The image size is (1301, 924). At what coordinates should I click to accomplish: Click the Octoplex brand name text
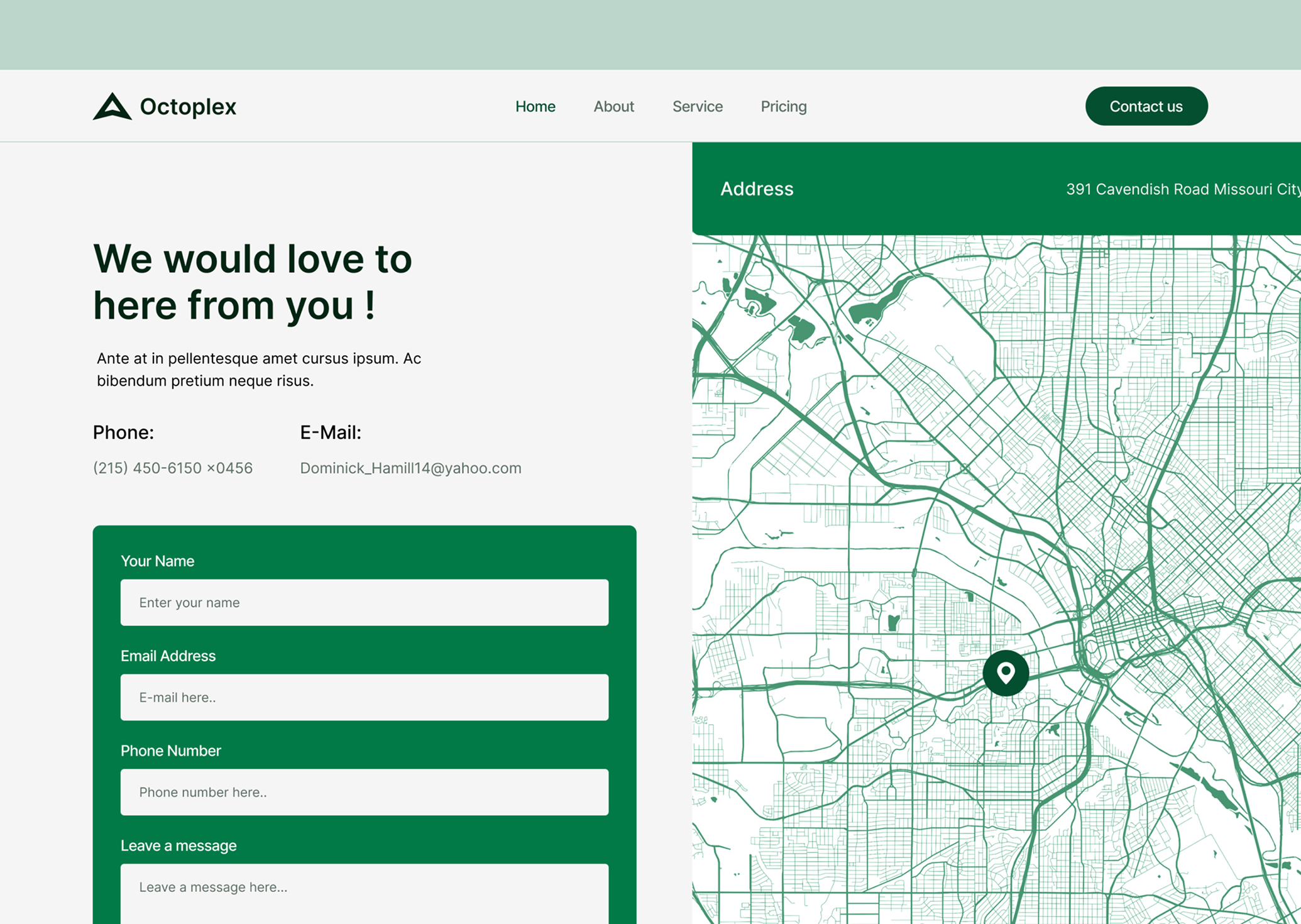coord(188,106)
